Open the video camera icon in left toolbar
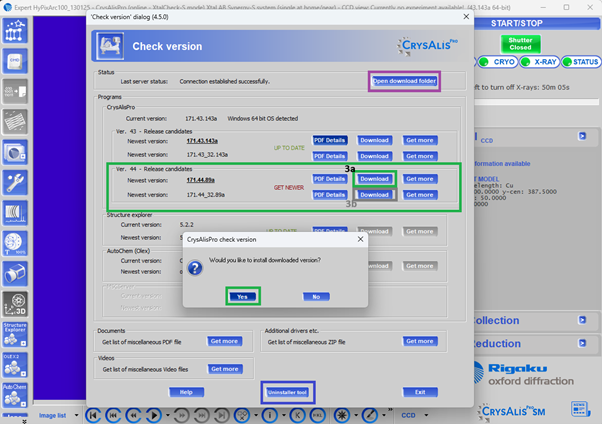This screenshot has width=602, height=424. (15, 273)
